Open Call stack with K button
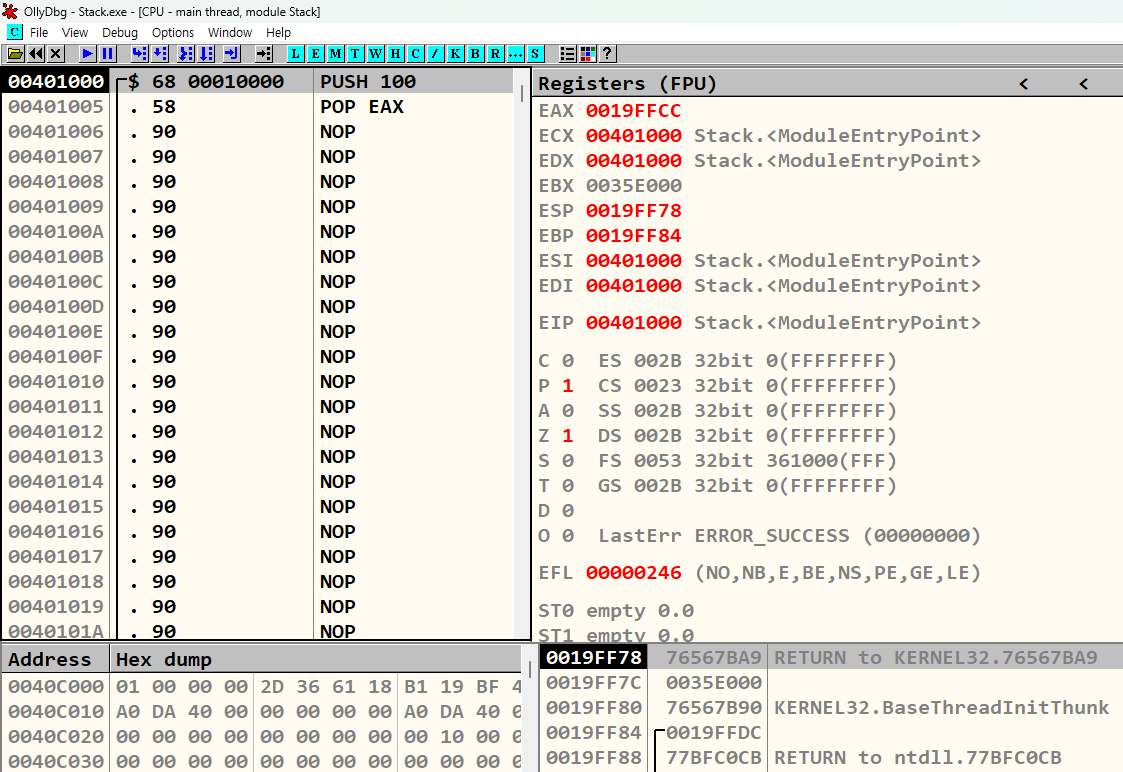The image size is (1123, 772). [455, 53]
